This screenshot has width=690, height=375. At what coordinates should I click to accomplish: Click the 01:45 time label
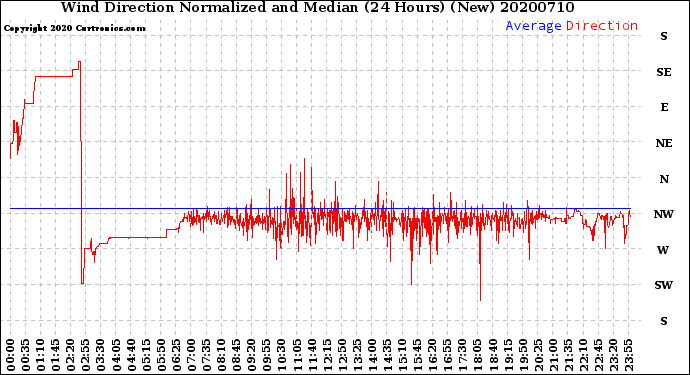56,355
